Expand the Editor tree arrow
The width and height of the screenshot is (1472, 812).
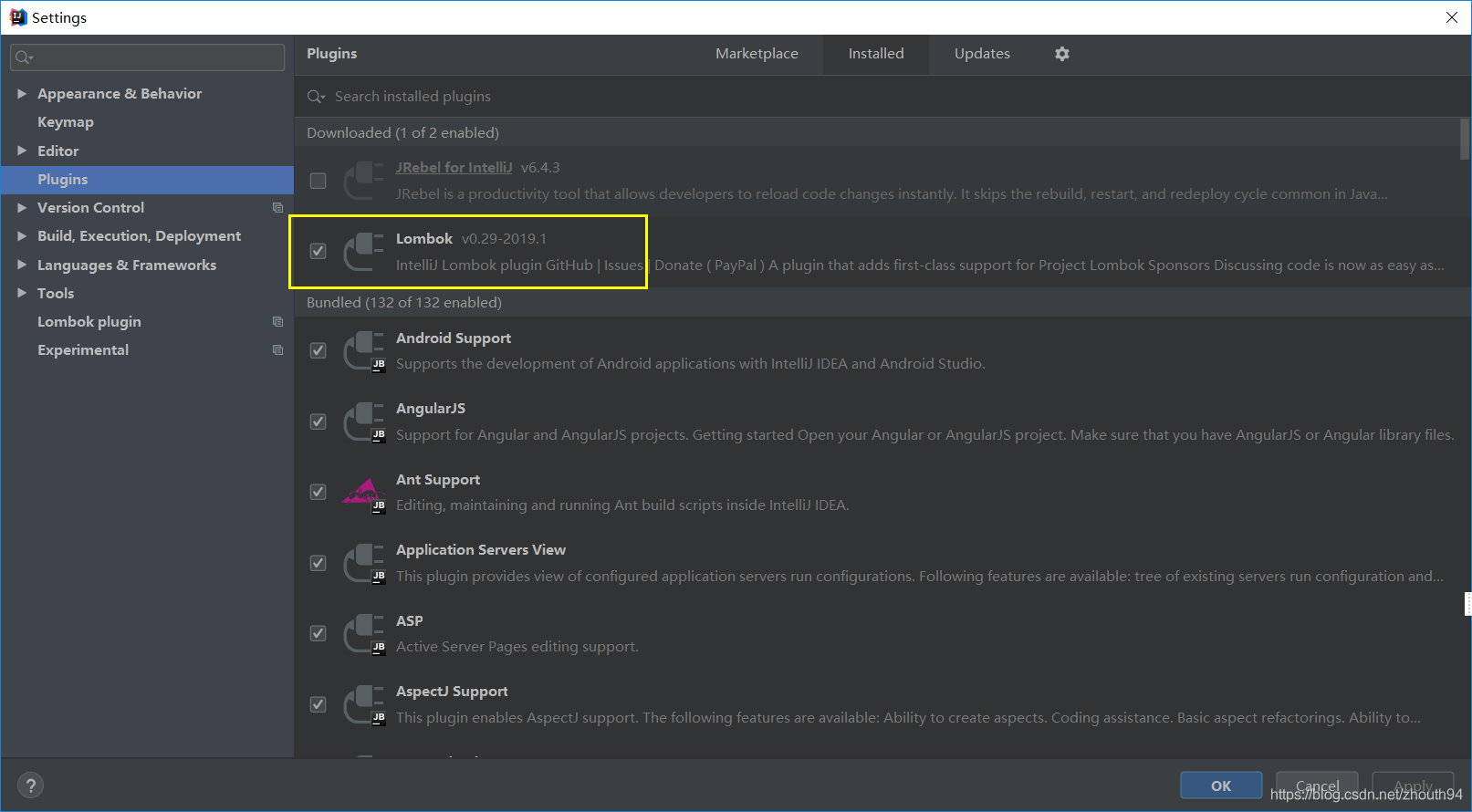click(22, 151)
